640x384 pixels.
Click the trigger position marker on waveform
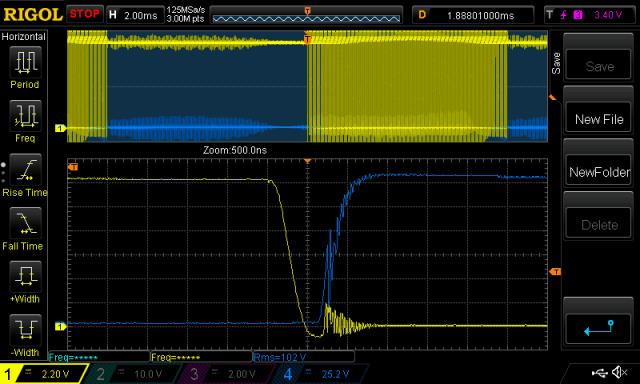point(307,39)
